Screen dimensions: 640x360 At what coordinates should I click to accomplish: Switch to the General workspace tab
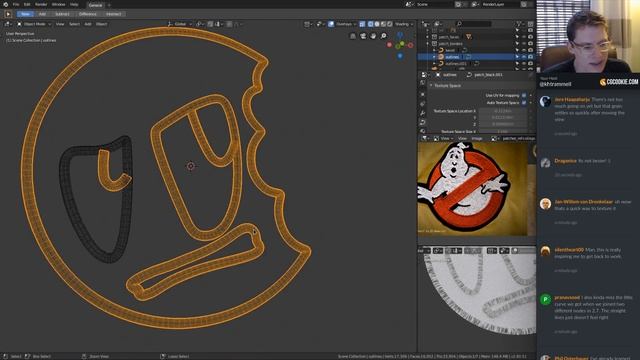tap(96, 5)
